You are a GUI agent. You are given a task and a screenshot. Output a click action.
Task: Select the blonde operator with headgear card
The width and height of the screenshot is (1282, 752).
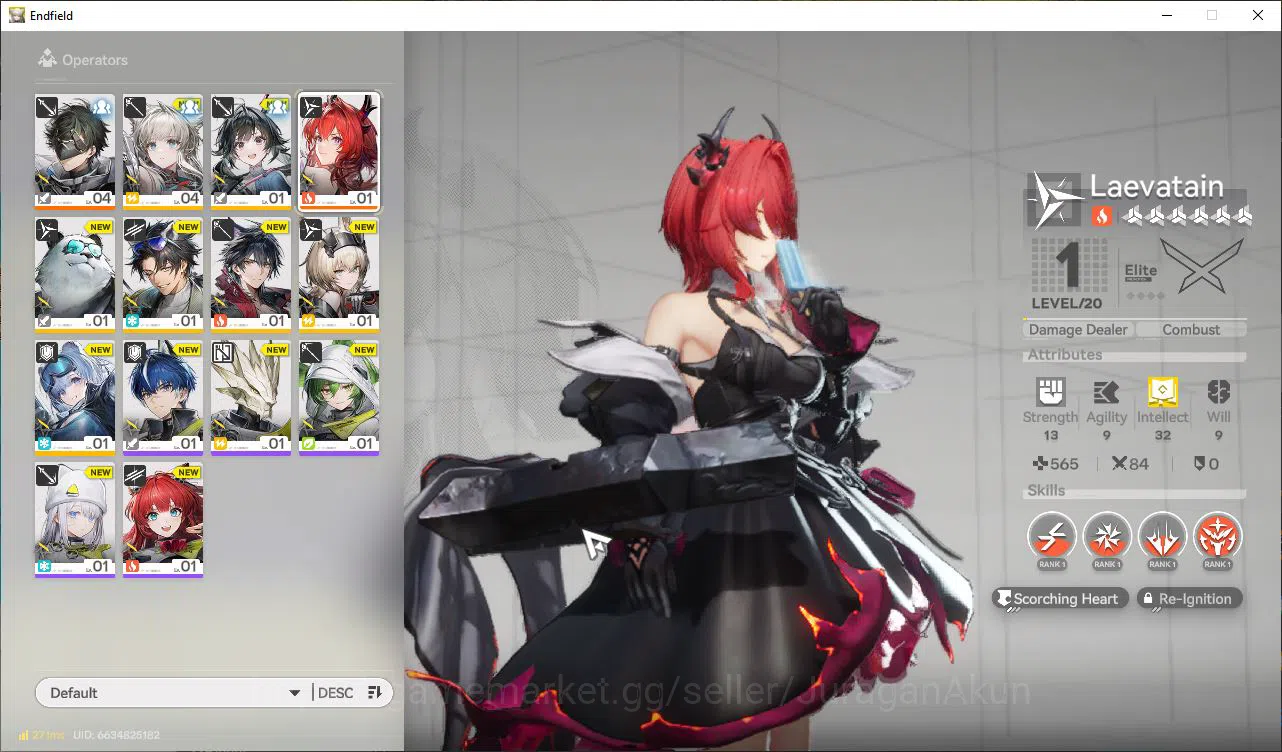pos(339,275)
